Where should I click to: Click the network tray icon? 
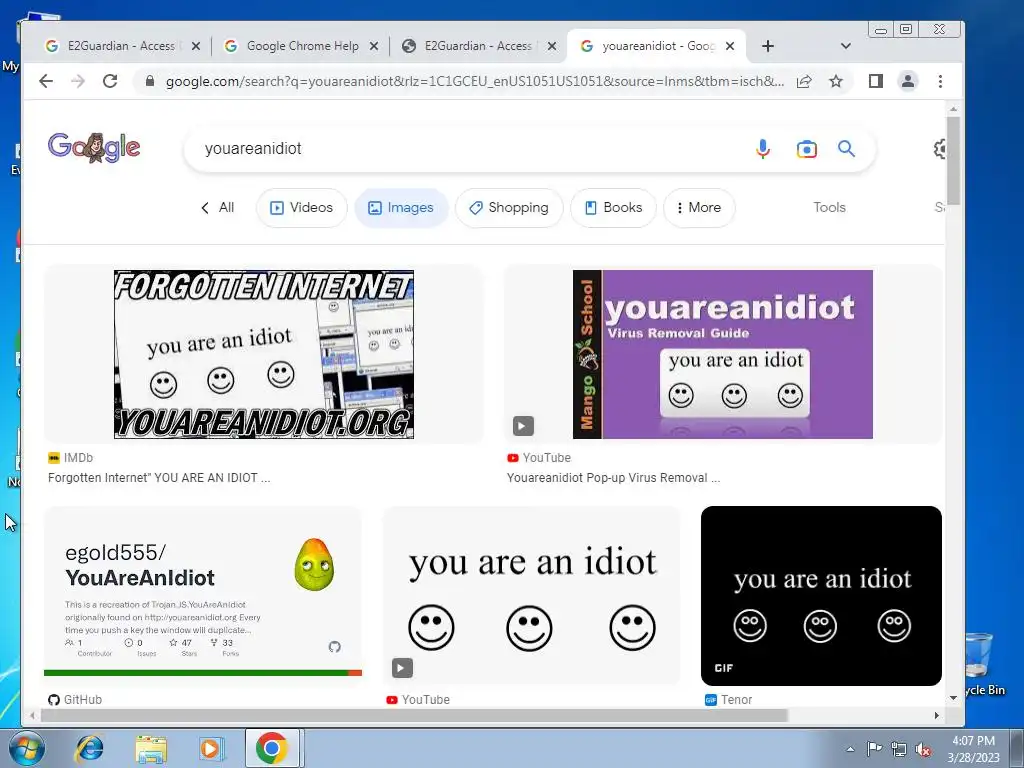[x=899, y=749]
